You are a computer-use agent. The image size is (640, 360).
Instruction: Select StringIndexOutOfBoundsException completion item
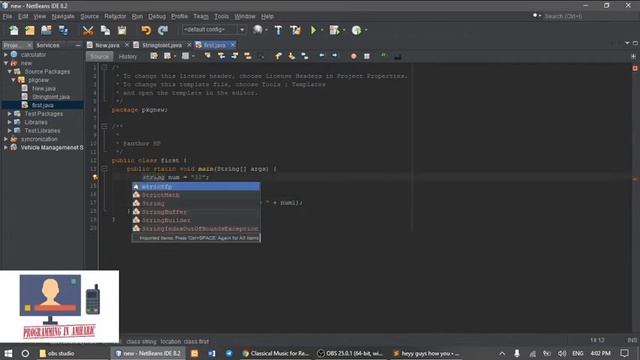(196, 229)
